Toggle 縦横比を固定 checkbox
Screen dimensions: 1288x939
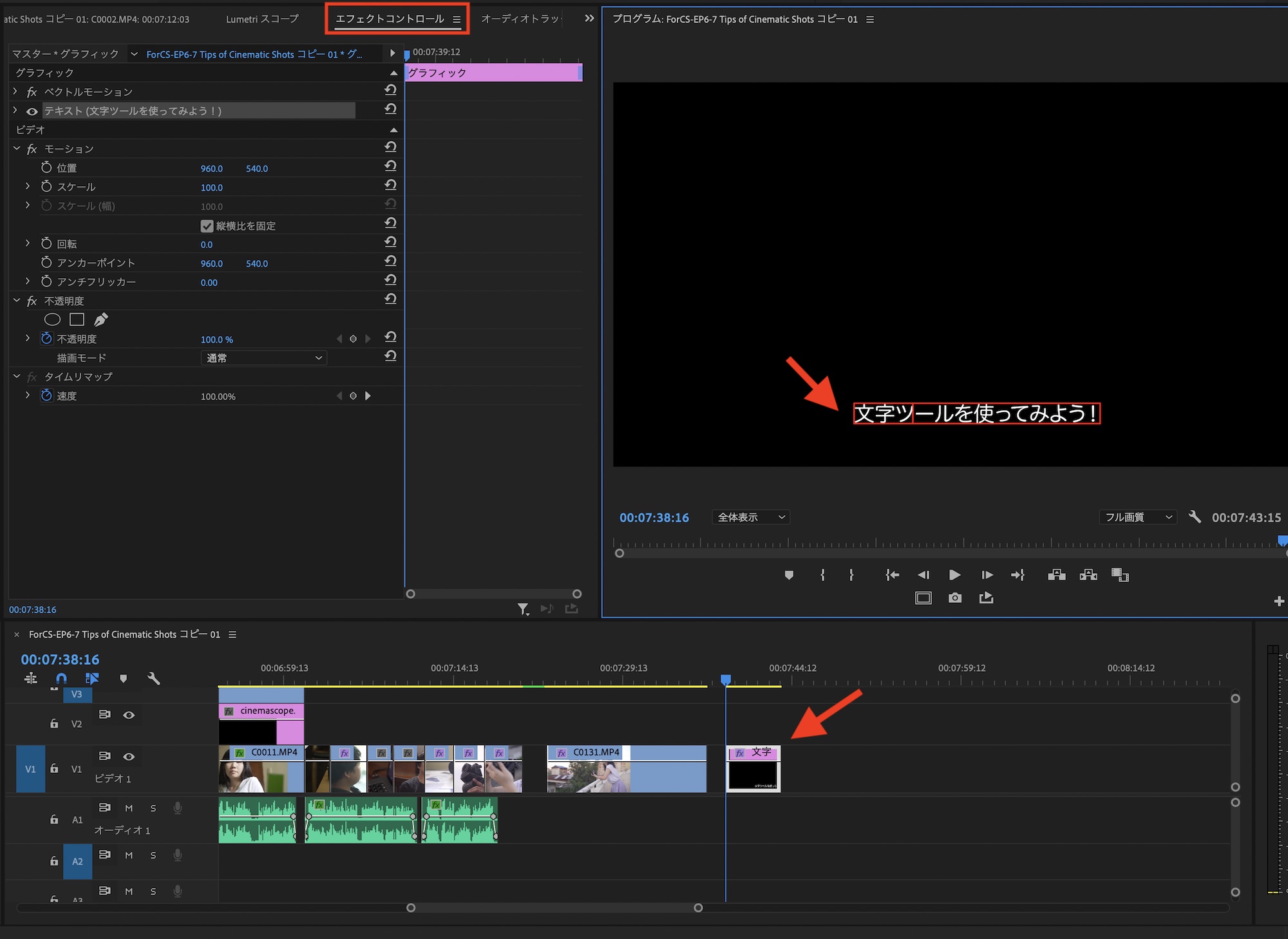tap(207, 226)
